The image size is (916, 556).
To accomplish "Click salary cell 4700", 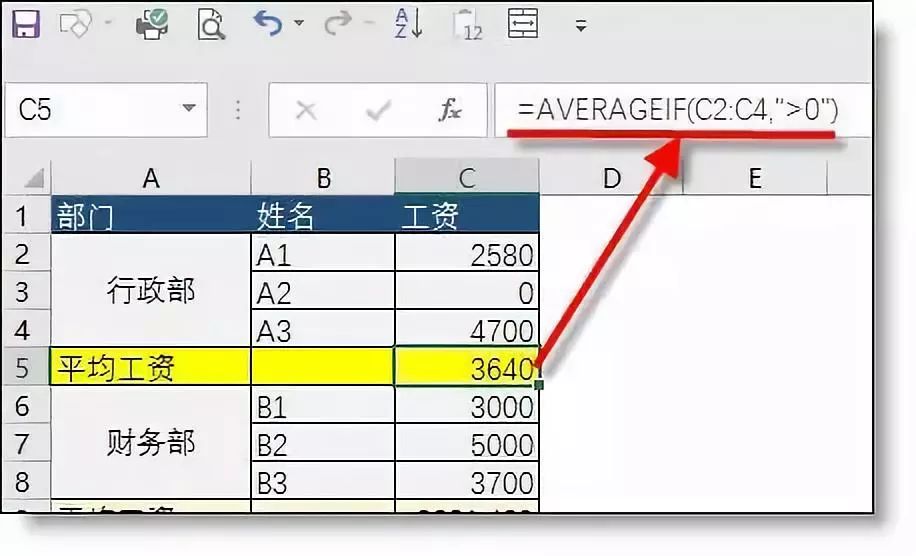I will 467,330.
